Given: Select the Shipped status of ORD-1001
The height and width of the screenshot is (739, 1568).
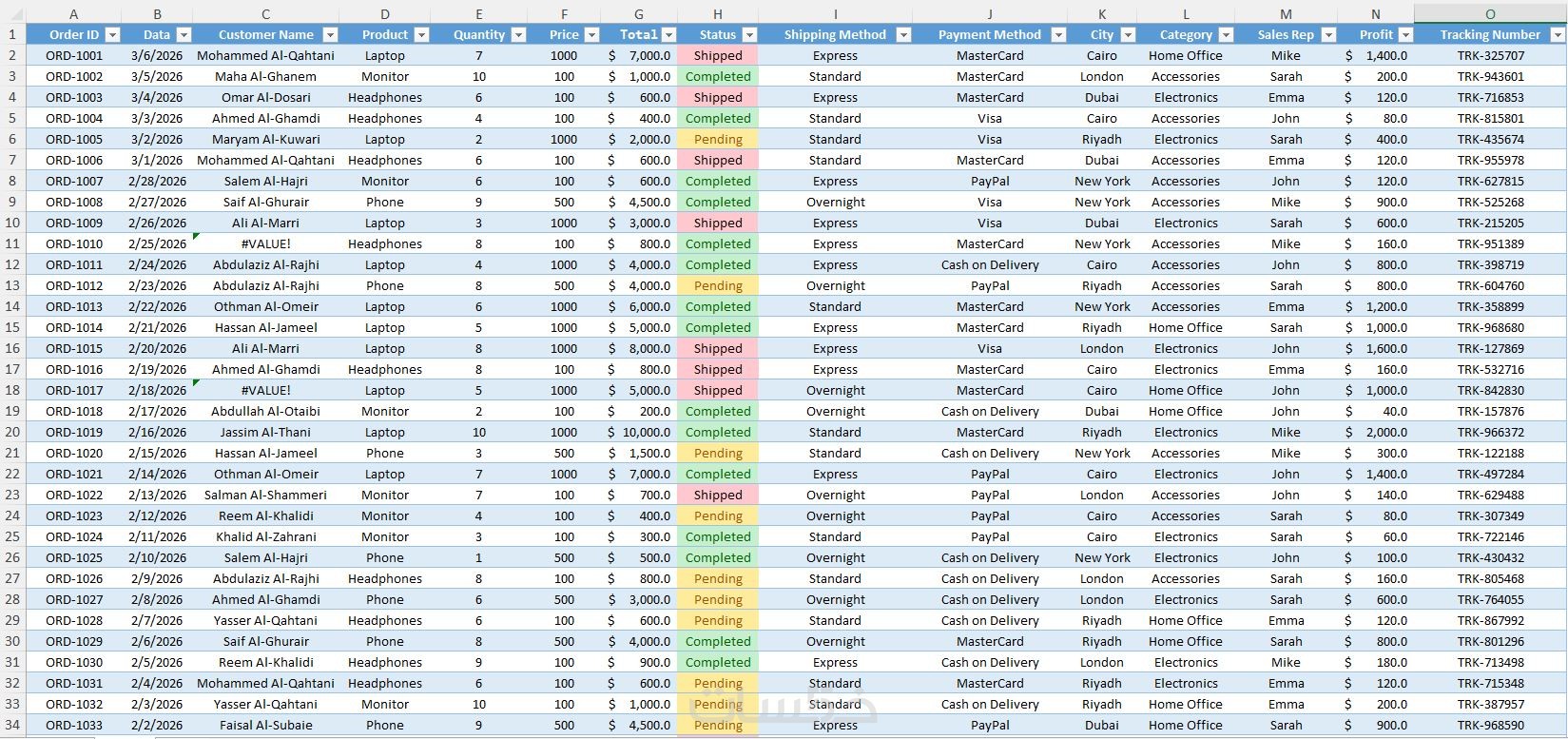Looking at the screenshot, I should (718, 55).
